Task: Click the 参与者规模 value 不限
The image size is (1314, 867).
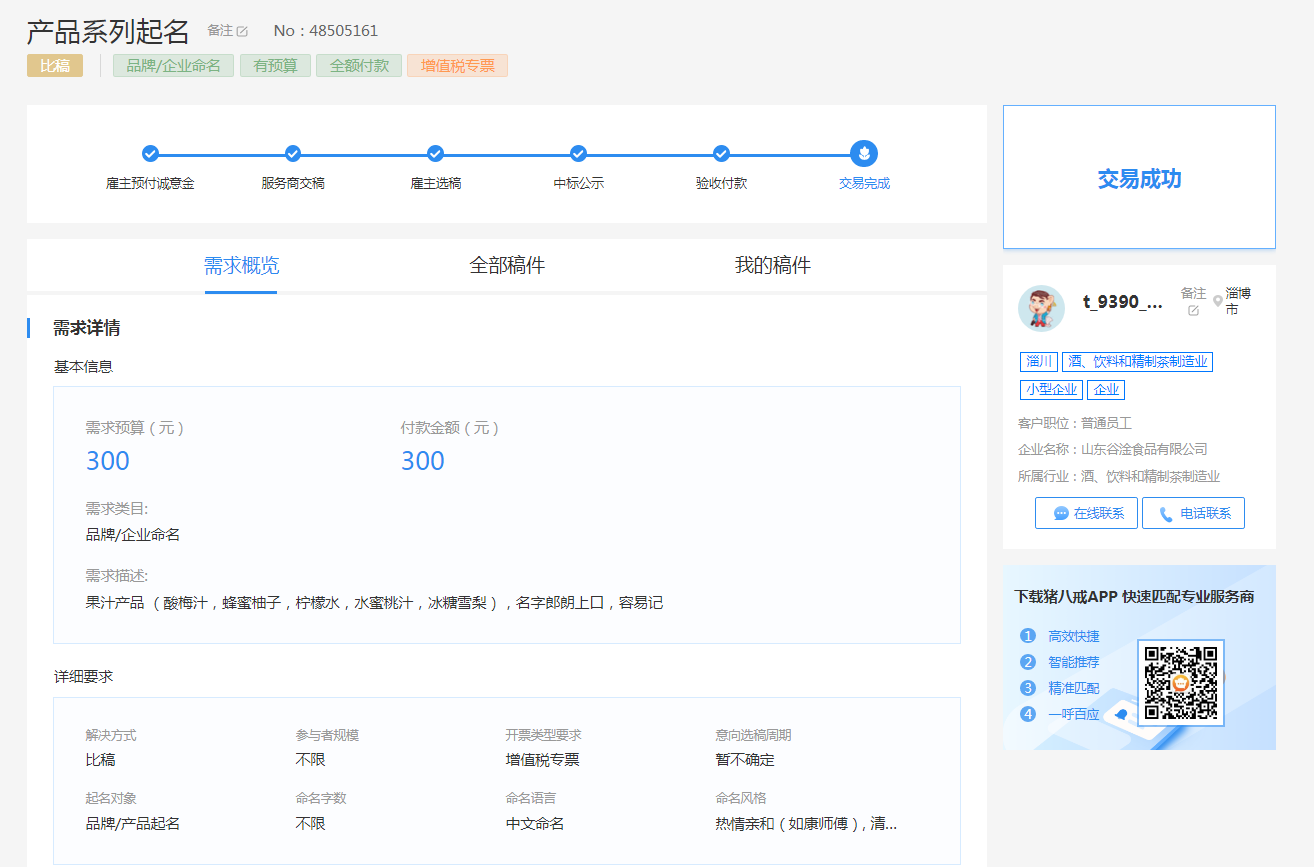Action: pyautogui.click(x=311, y=760)
